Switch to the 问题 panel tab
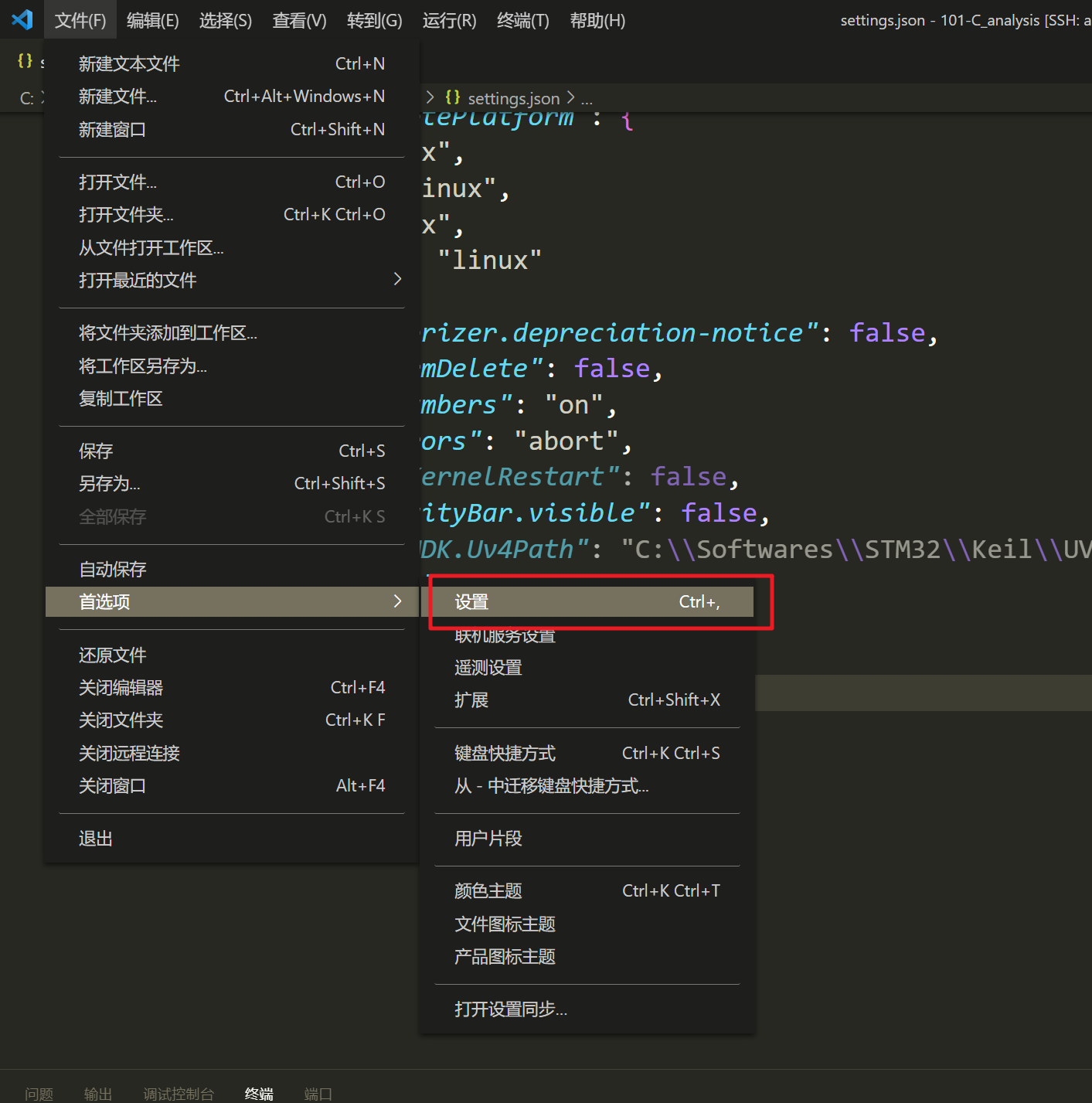 pos(39,1094)
